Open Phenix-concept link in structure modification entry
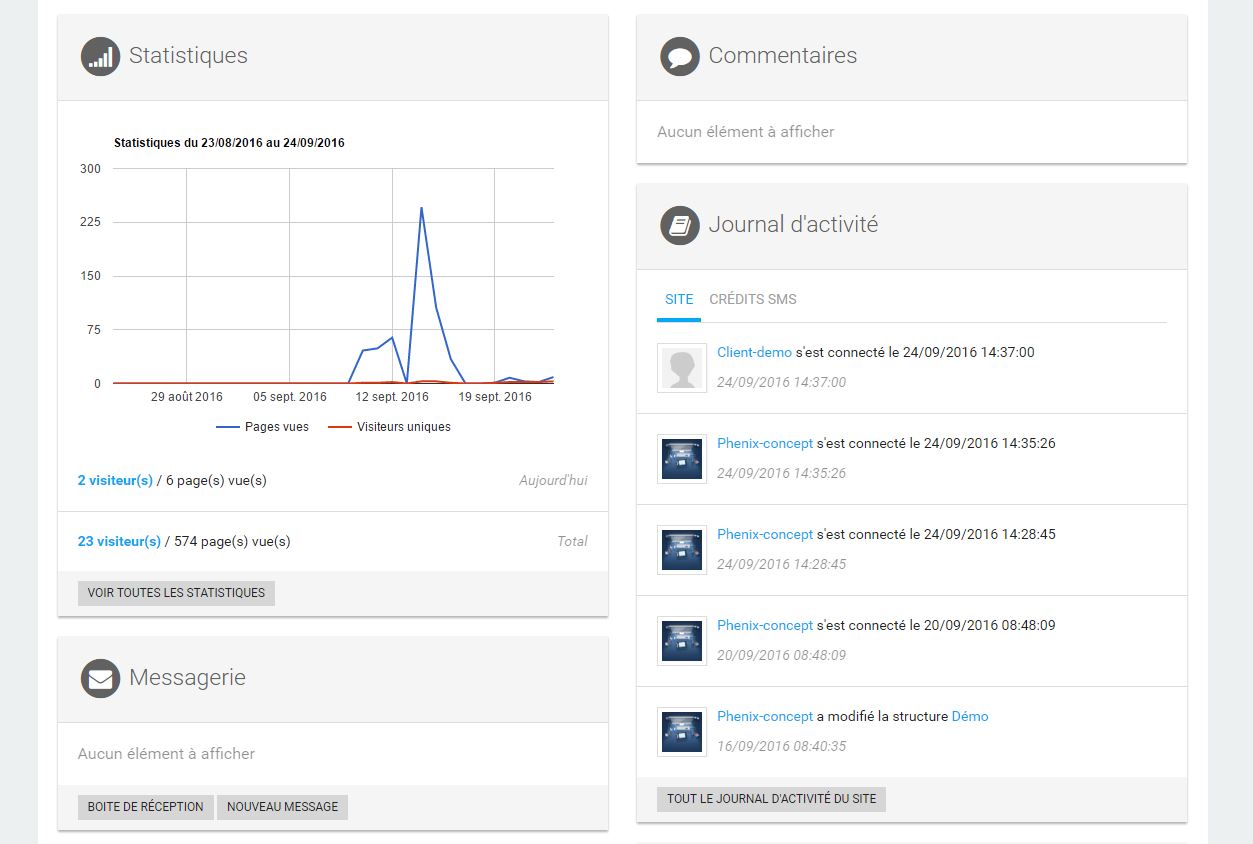 pos(765,716)
